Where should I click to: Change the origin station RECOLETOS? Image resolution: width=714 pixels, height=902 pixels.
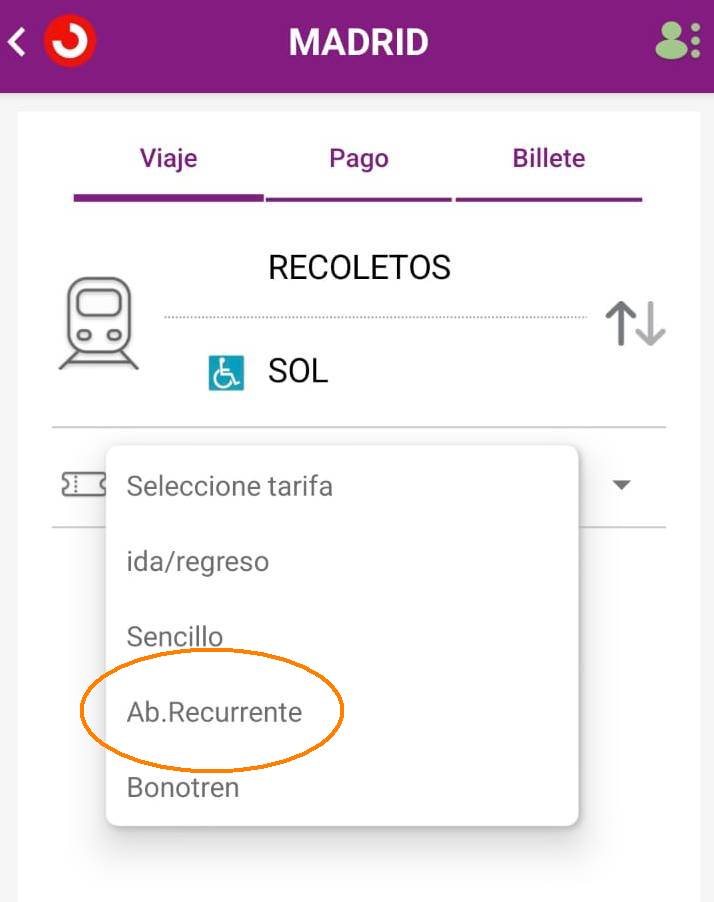point(360,267)
